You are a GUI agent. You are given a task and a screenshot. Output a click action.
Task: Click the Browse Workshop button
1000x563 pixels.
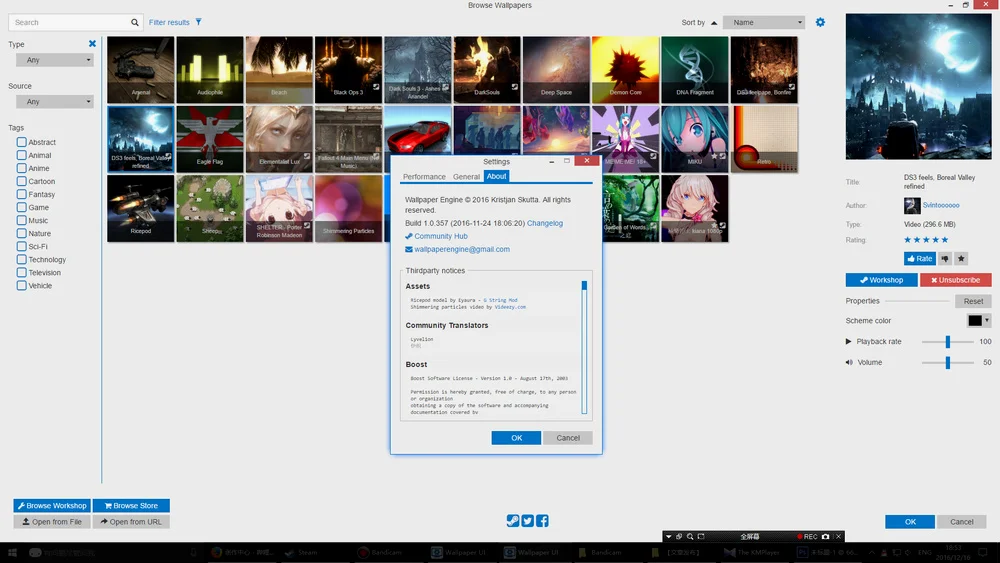(x=52, y=506)
